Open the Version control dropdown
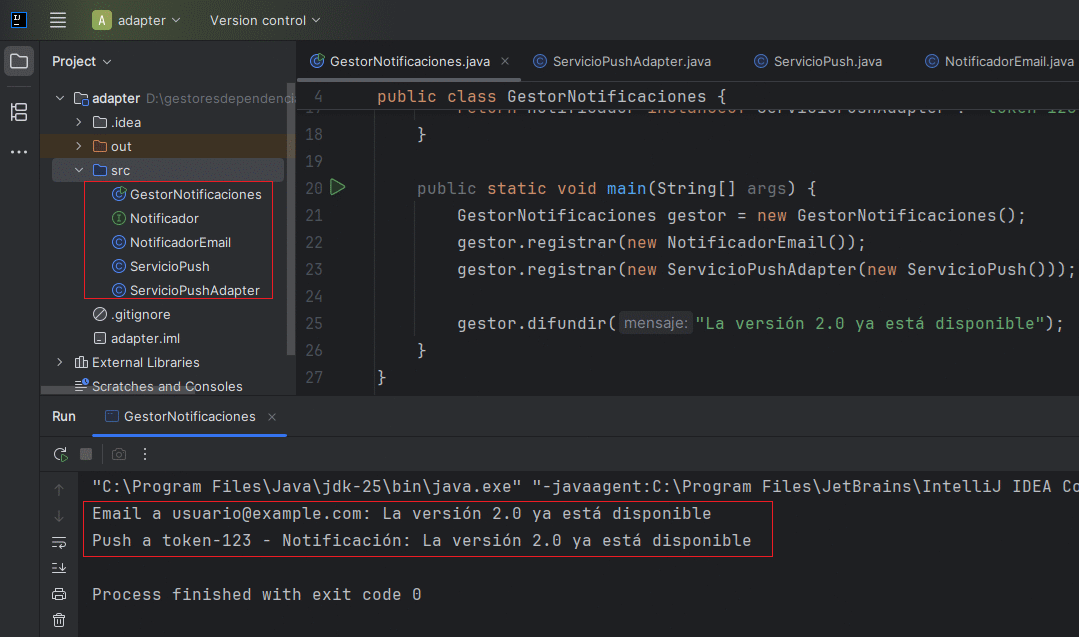The image size is (1079, 637). pos(265,20)
